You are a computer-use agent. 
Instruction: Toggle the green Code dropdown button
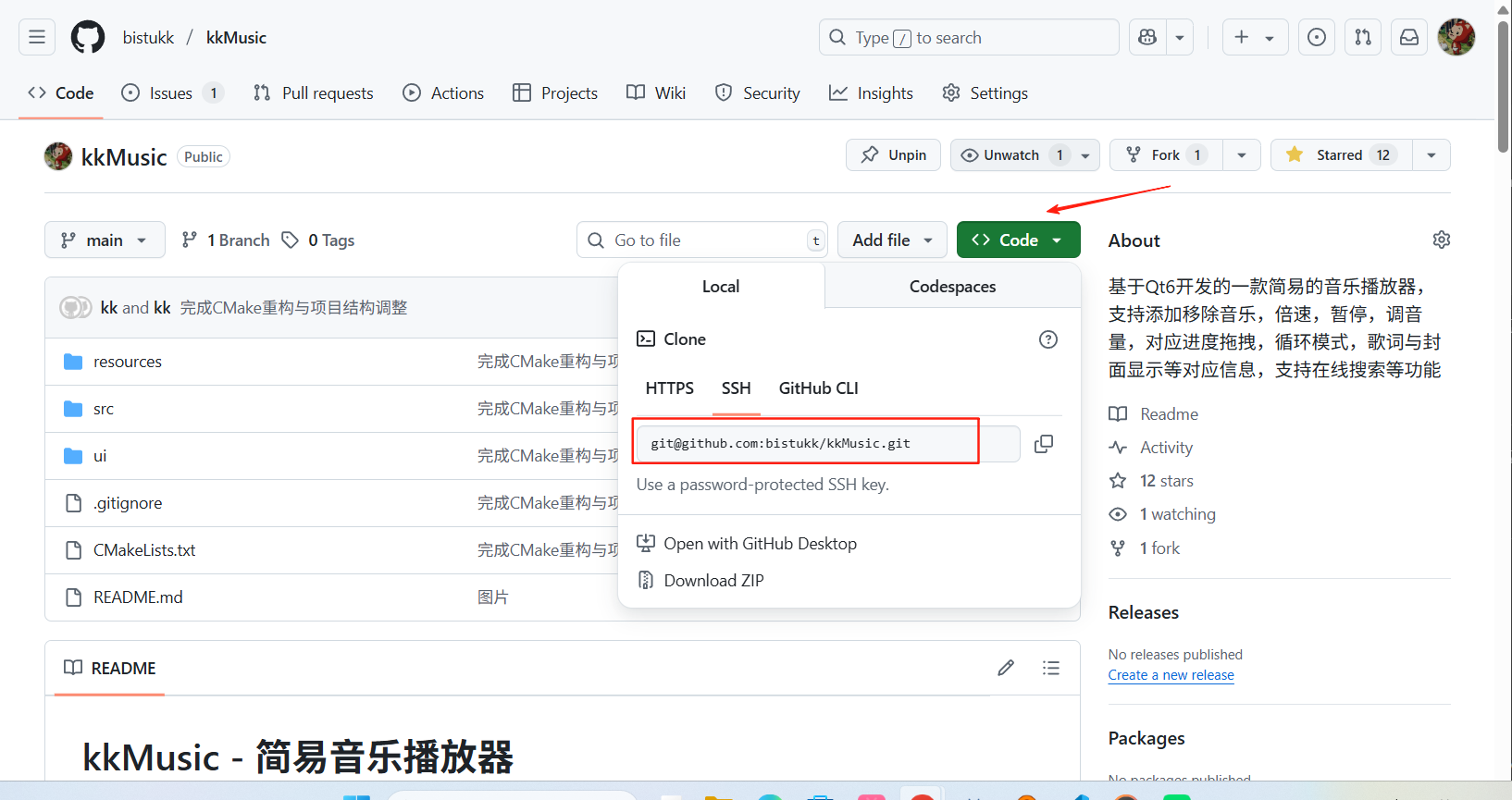1019,240
